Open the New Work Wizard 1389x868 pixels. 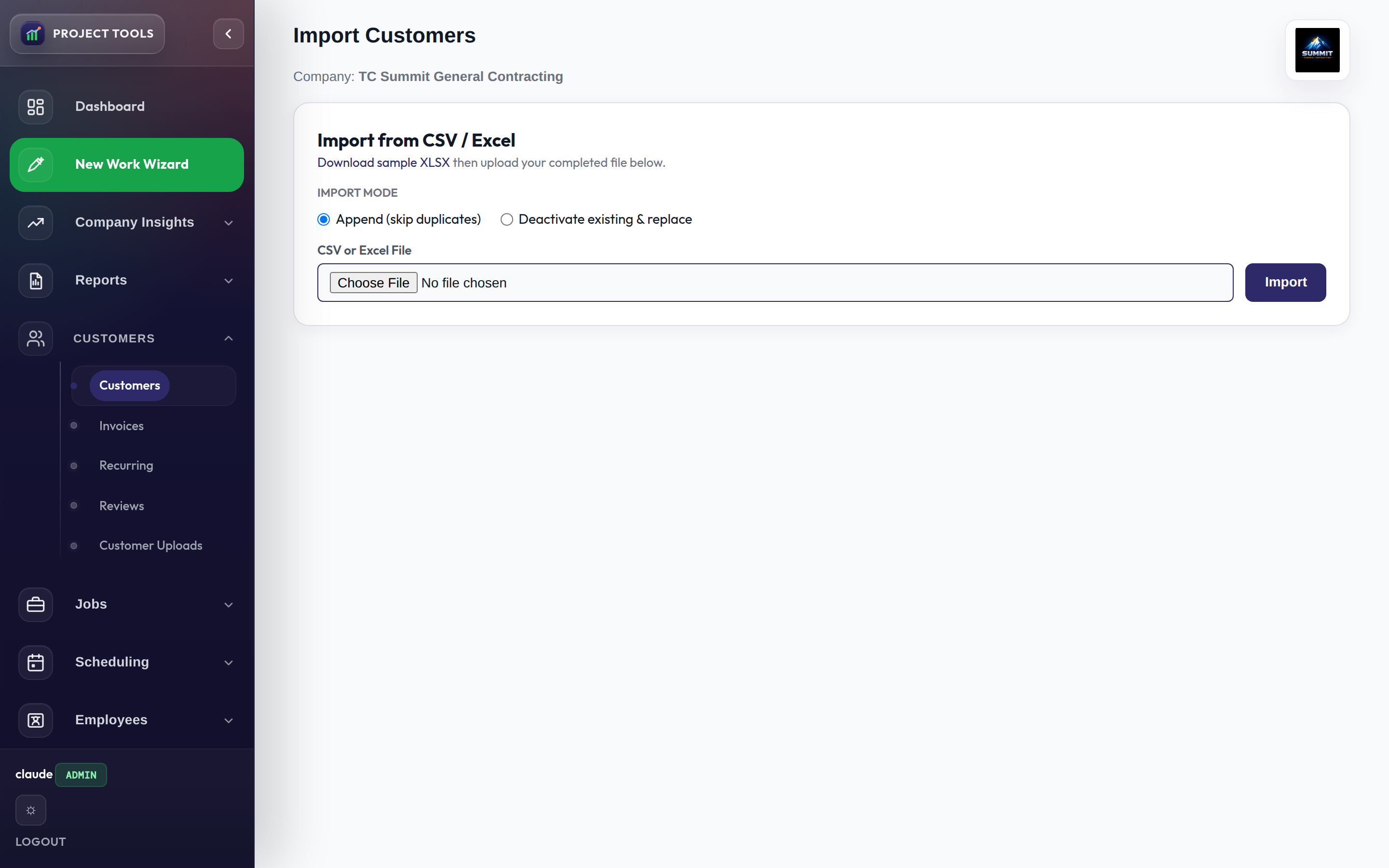(x=127, y=165)
